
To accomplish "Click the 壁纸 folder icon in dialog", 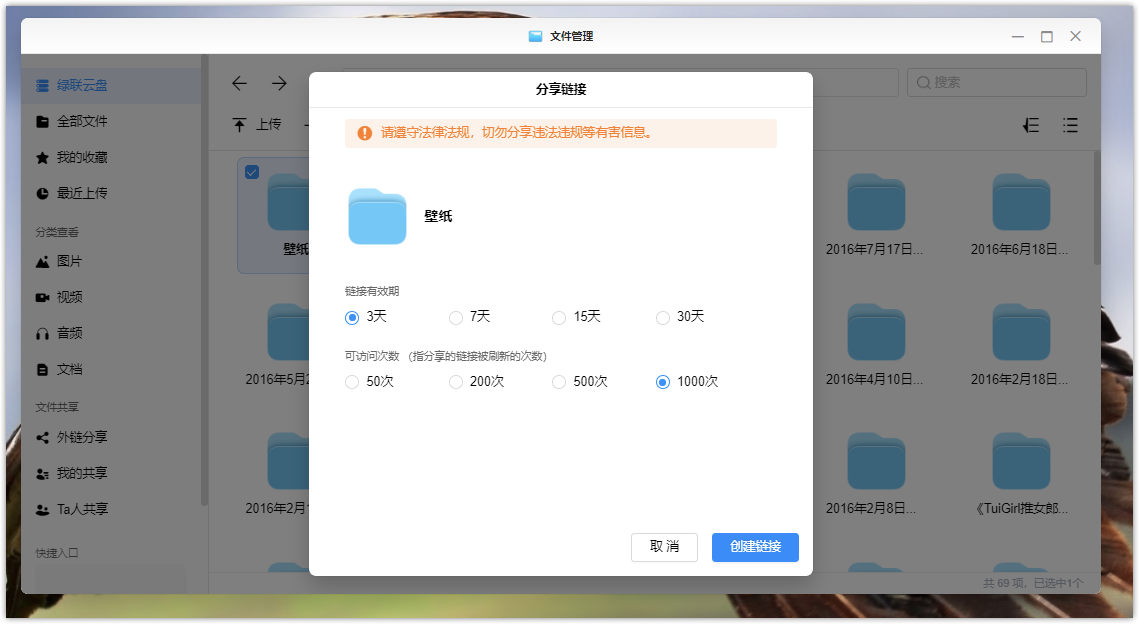I will coord(377,216).
